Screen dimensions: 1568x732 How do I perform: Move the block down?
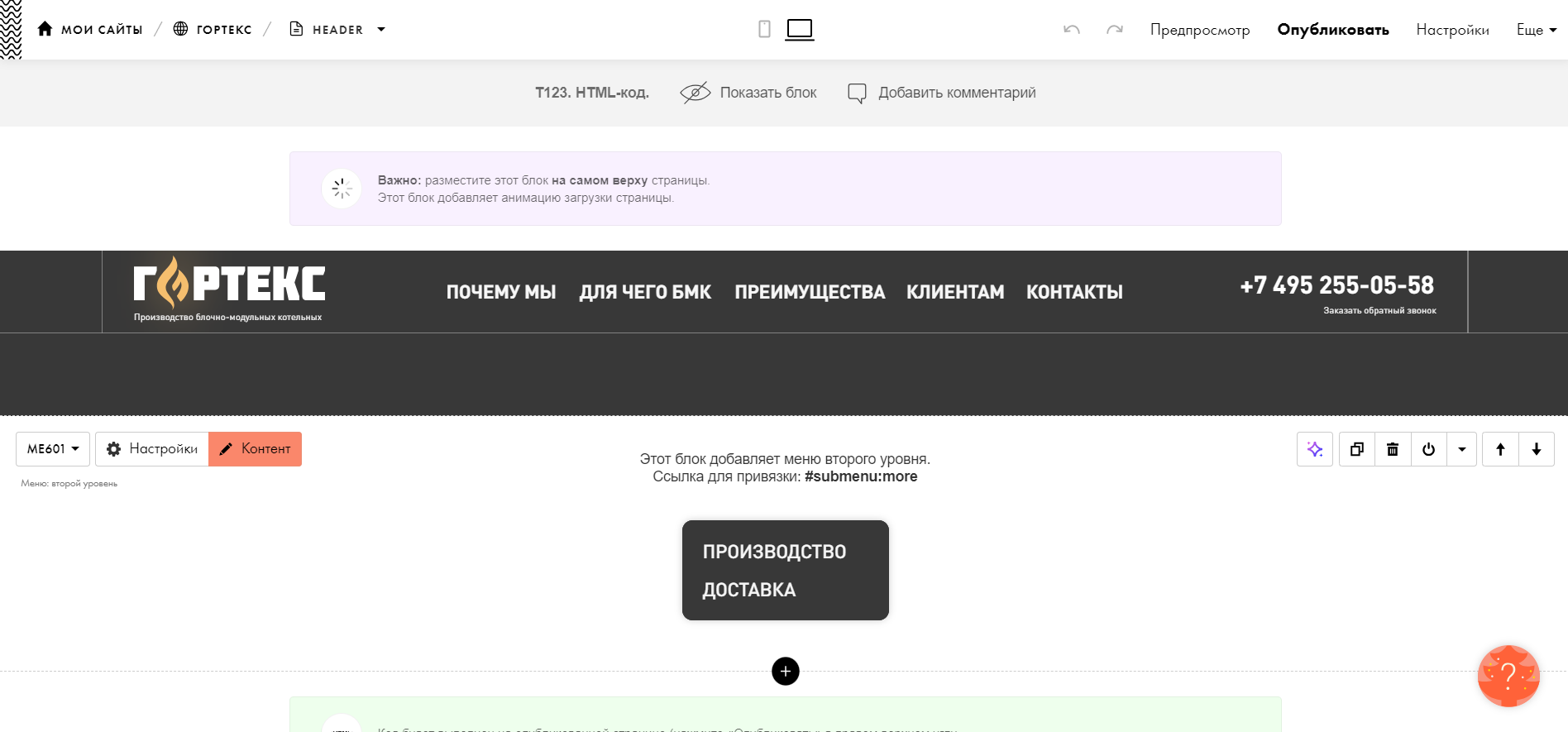pyautogui.click(x=1537, y=449)
